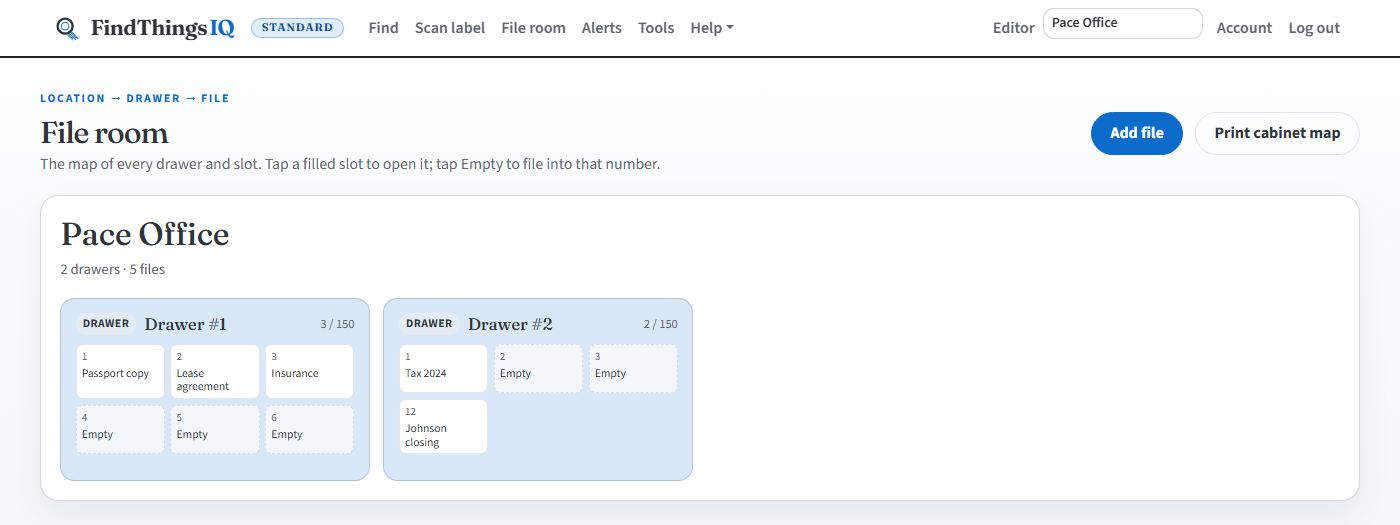Image resolution: width=1400 pixels, height=525 pixels.
Task: Click the Editor role label
Action: point(1014,28)
